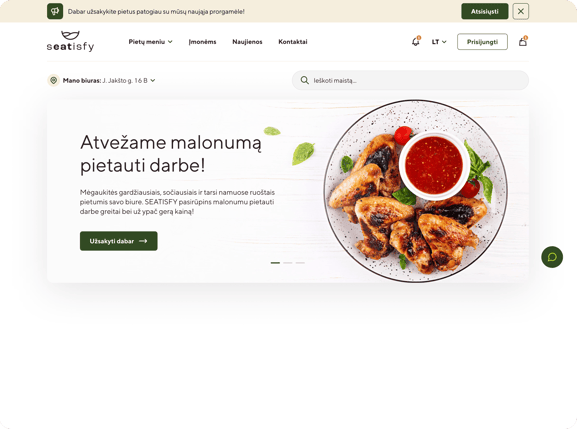Expand the Pietų meniu dropdown

[x=151, y=42]
